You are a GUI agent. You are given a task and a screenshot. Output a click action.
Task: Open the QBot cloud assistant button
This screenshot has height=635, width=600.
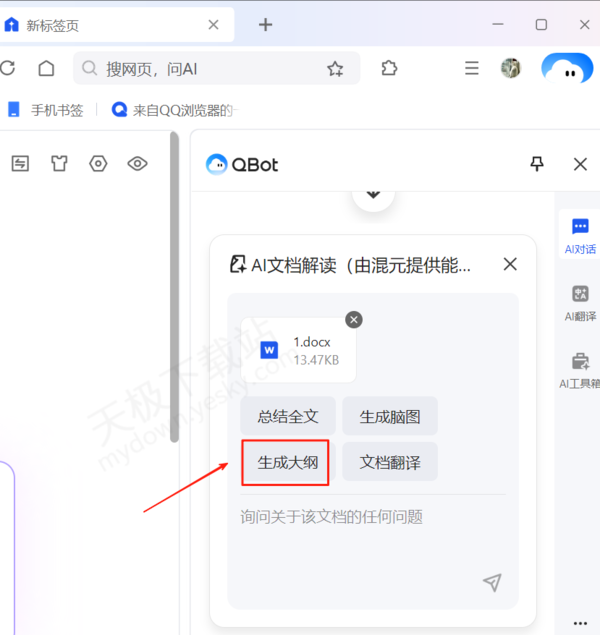click(567, 69)
